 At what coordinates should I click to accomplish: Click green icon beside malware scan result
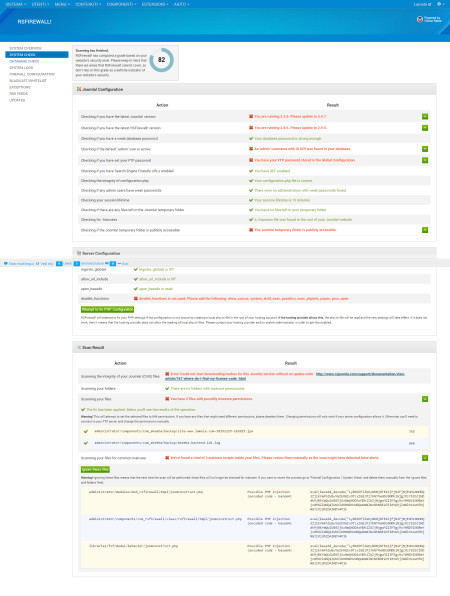425,458
